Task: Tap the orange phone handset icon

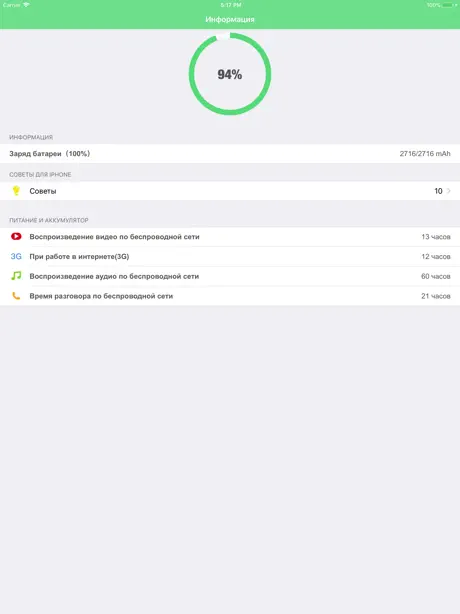Action: 16,296
